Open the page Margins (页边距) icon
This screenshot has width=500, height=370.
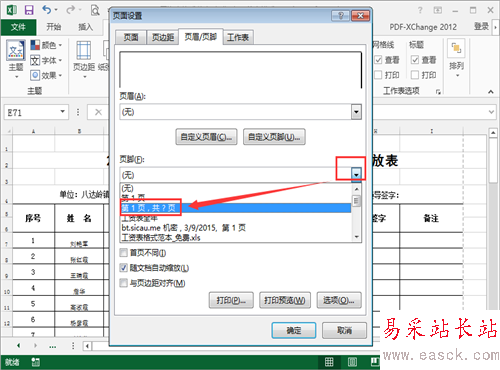[84, 50]
